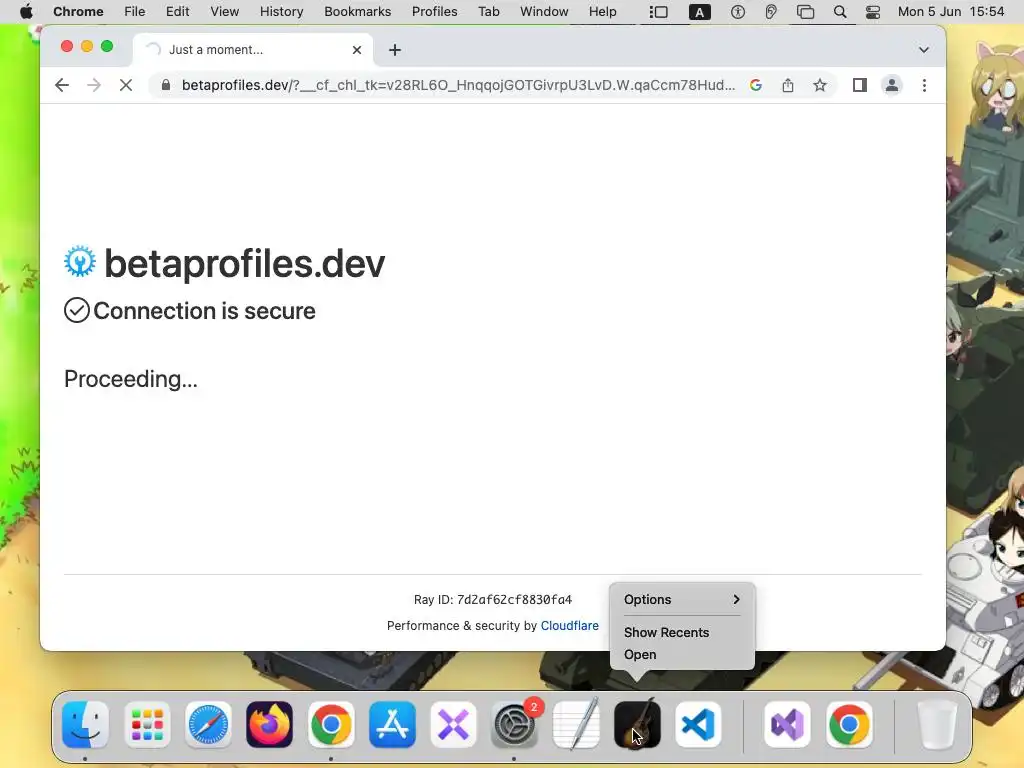Click the browser Forward arrow
The image size is (1024, 768).
pos(94,85)
